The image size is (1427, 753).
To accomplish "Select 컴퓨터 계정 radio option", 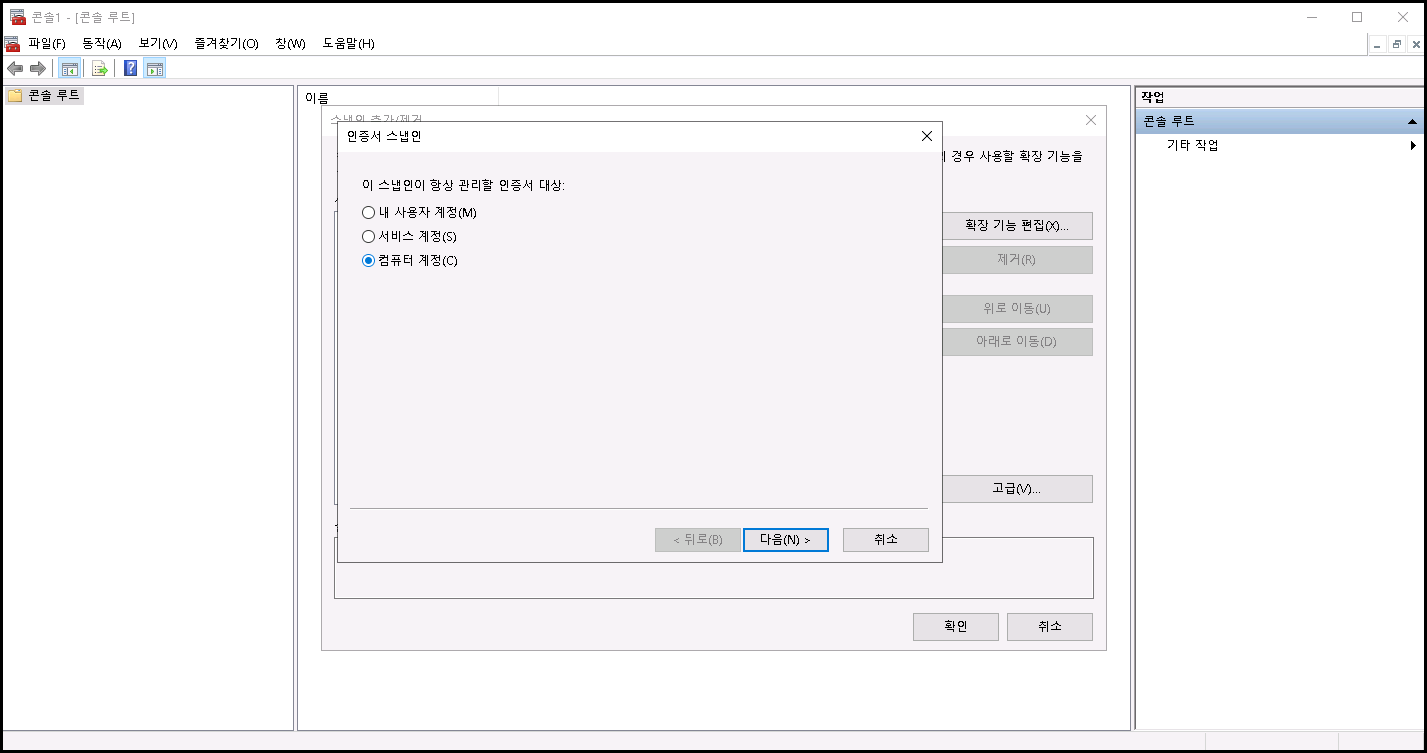I will coord(368,261).
